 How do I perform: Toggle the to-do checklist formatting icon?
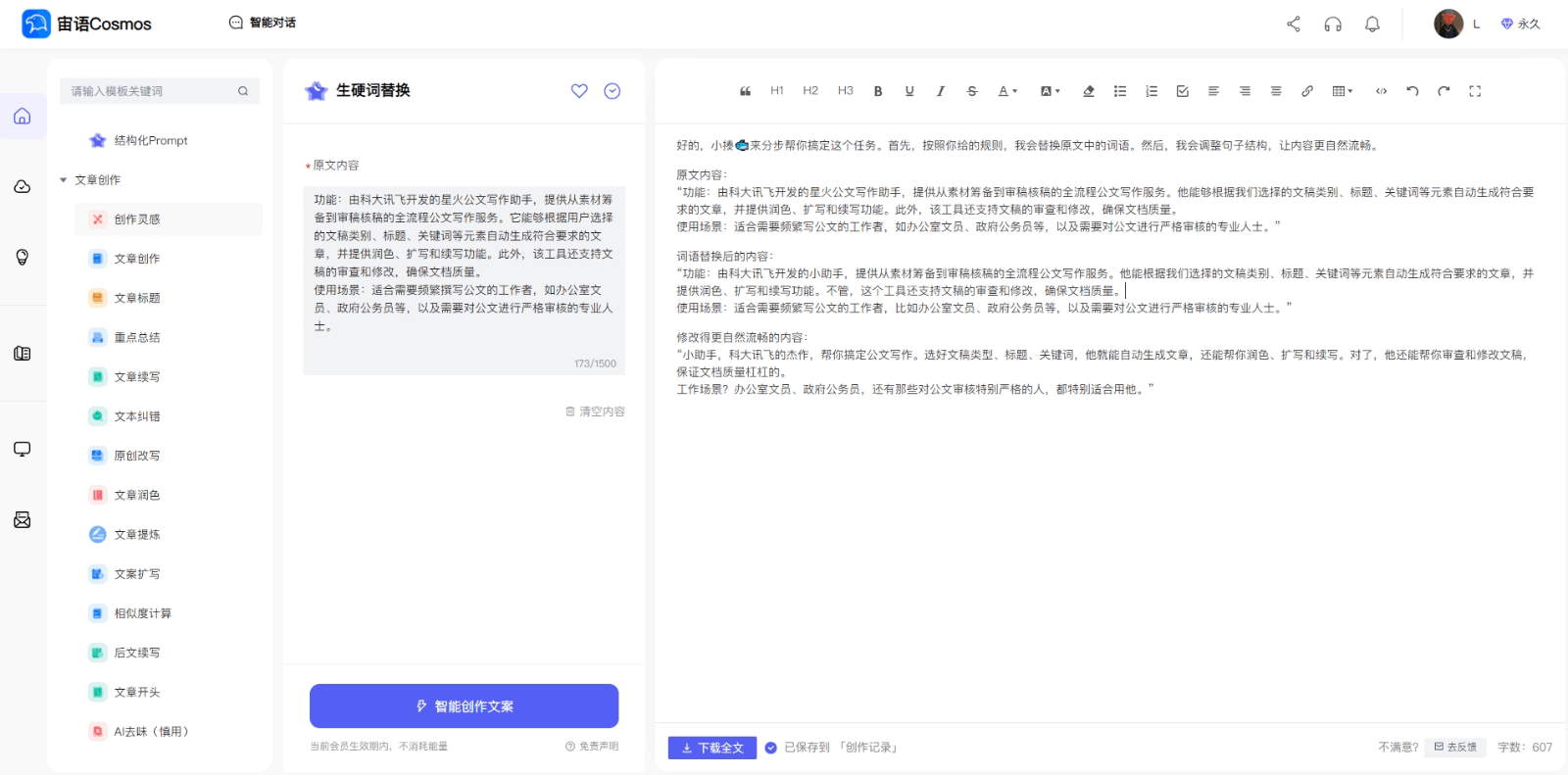coord(1182,91)
